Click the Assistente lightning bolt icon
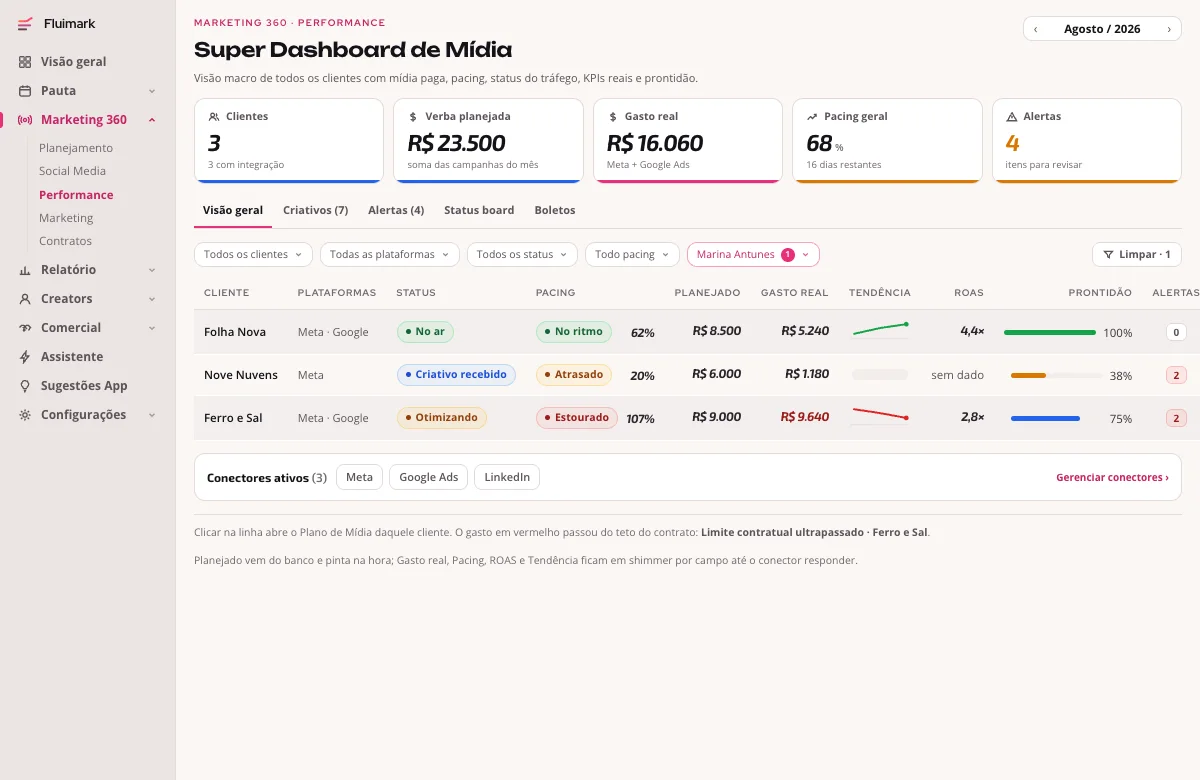The height and width of the screenshot is (780, 1200). point(25,357)
